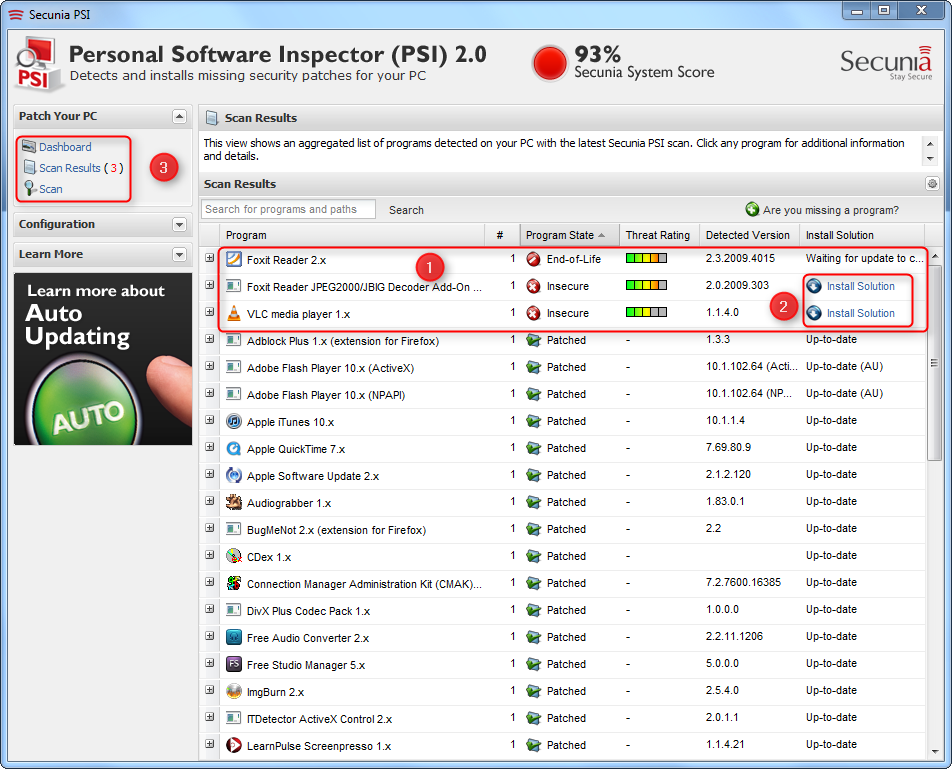Click the Audiograbber program icon

click(x=234, y=502)
